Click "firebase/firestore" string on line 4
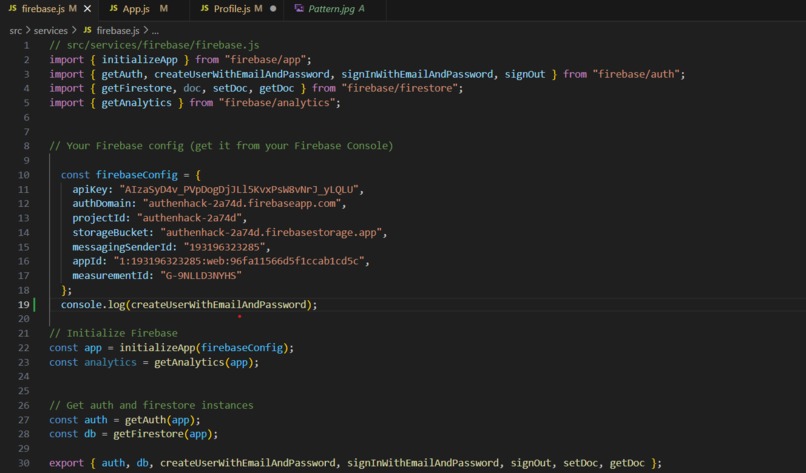Image resolution: width=806 pixels, height=473 pixels. tap(399, 88)
